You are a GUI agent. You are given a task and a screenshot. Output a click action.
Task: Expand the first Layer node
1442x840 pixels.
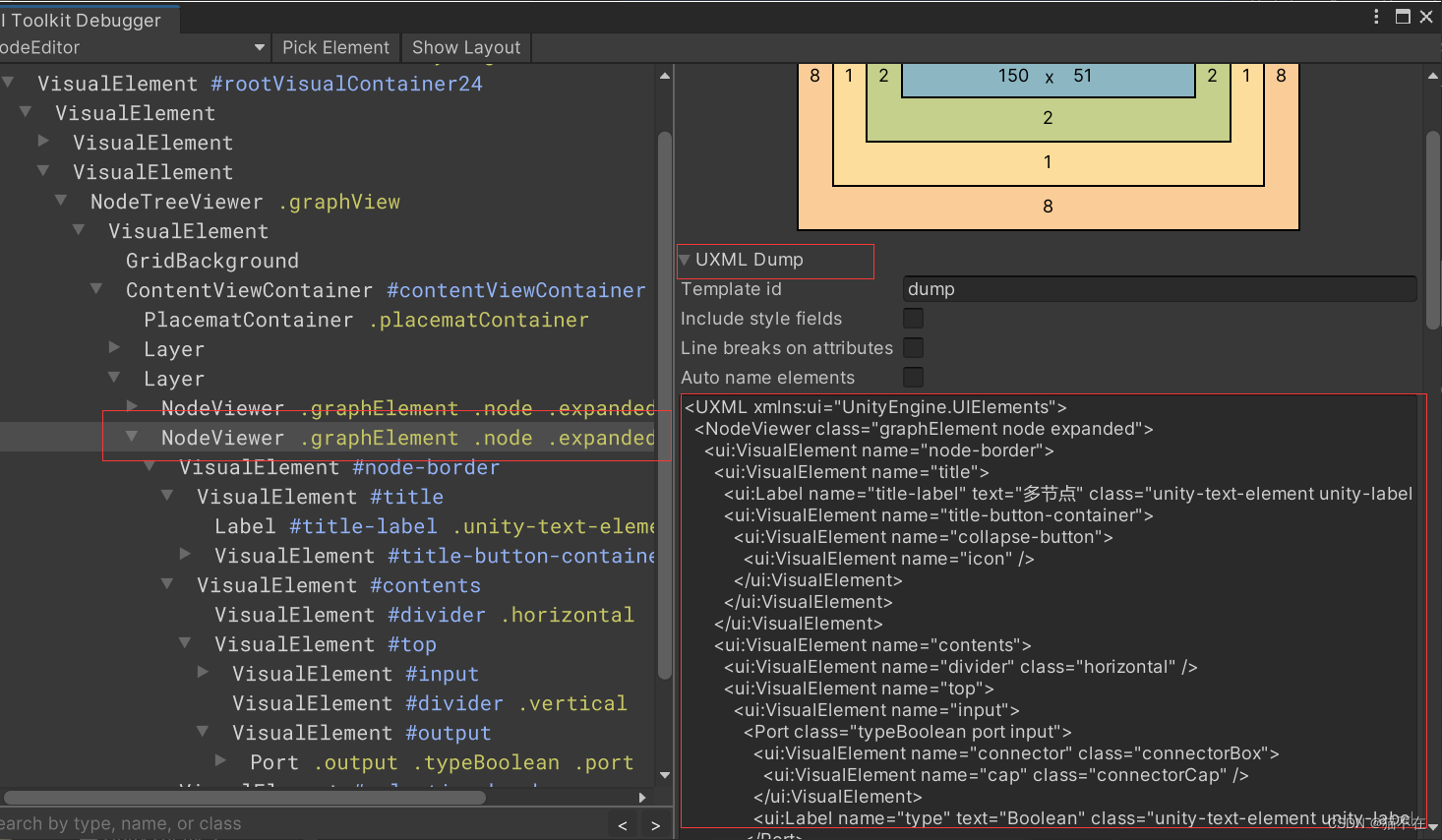(115, 348)
